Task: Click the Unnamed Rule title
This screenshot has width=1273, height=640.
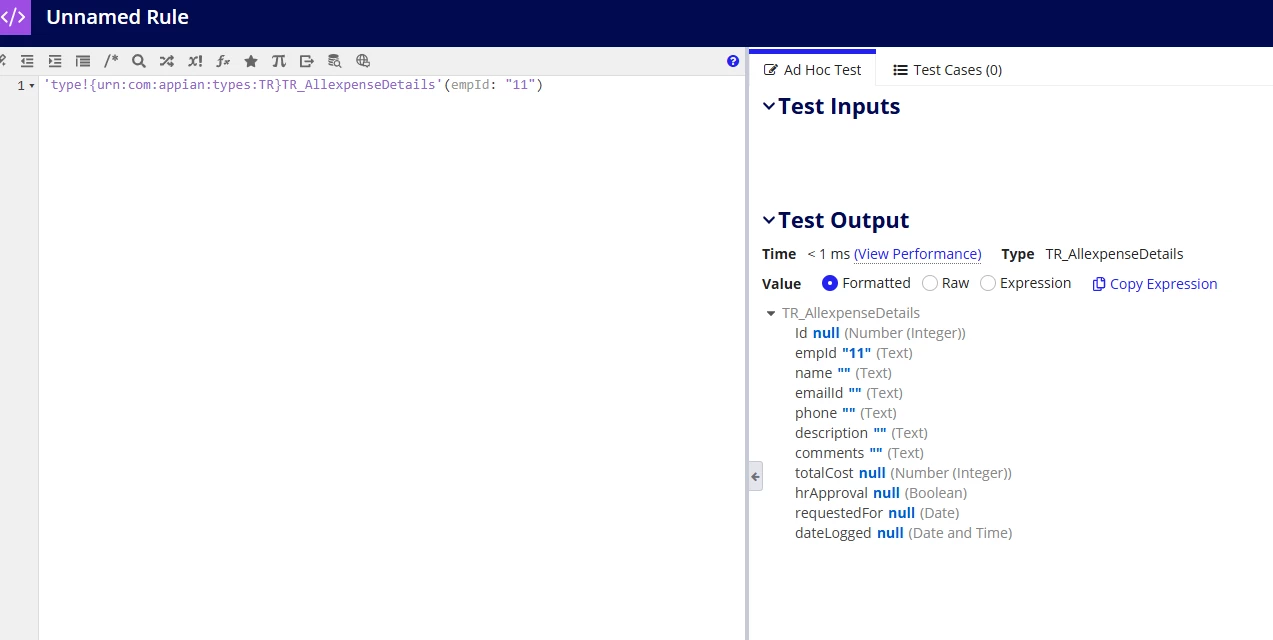Action: tap(117, 17)
